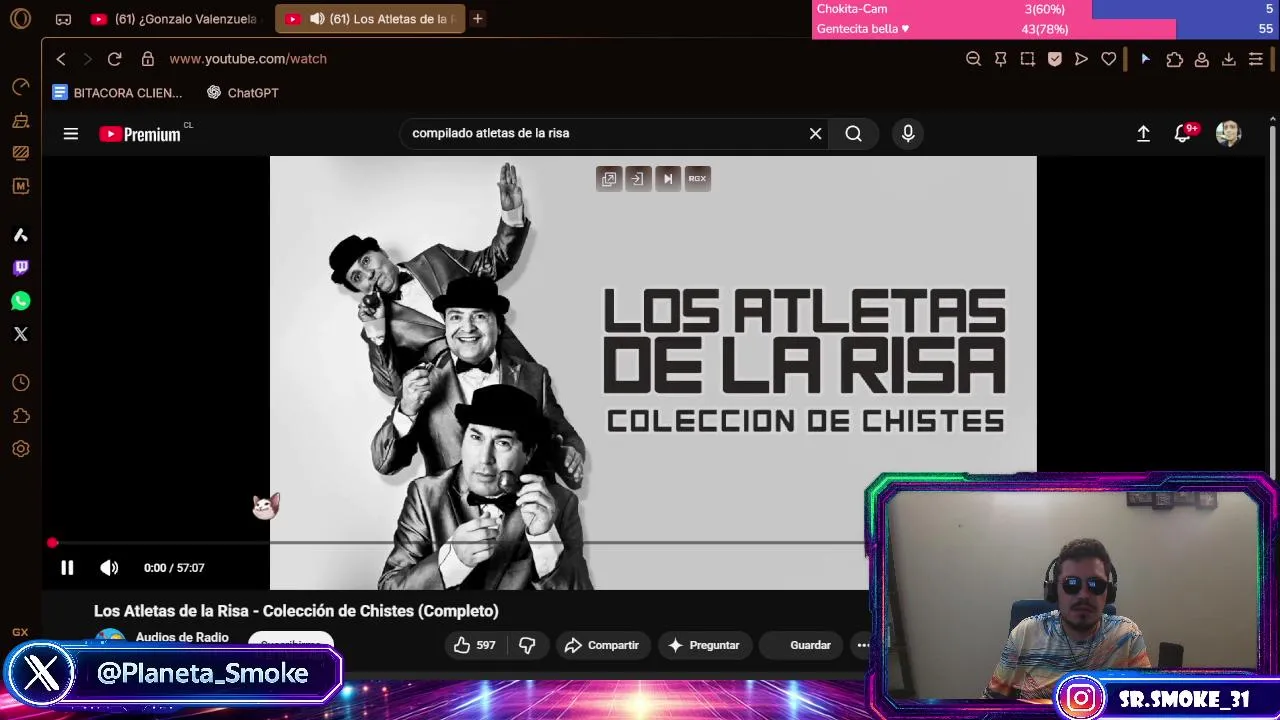Click the blue cursor extension icon
This screenshot has width=1280, height=720.
click(x=1145, y=59)
